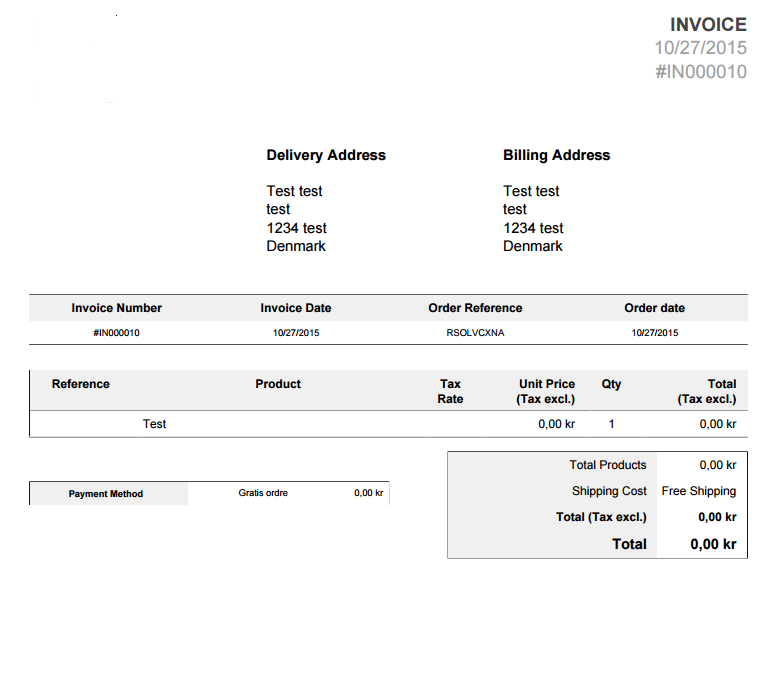The image size is (777, 685).
Task: Click the Order date column header
Action: [x=655, y=308]
